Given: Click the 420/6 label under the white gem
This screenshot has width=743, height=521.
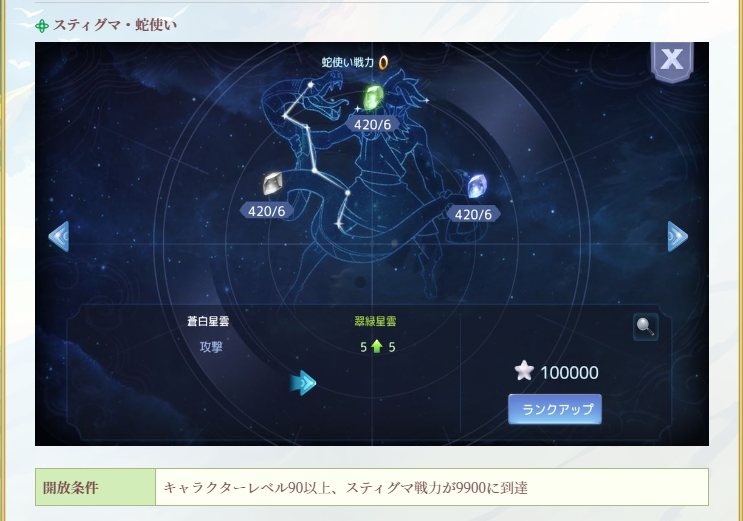Looking at the screenshot, I should (267, 211).
